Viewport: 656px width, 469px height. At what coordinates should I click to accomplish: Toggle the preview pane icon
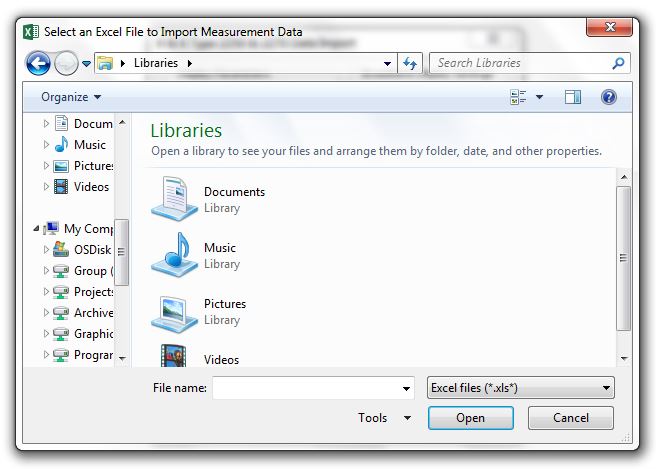tap(572, 97)
